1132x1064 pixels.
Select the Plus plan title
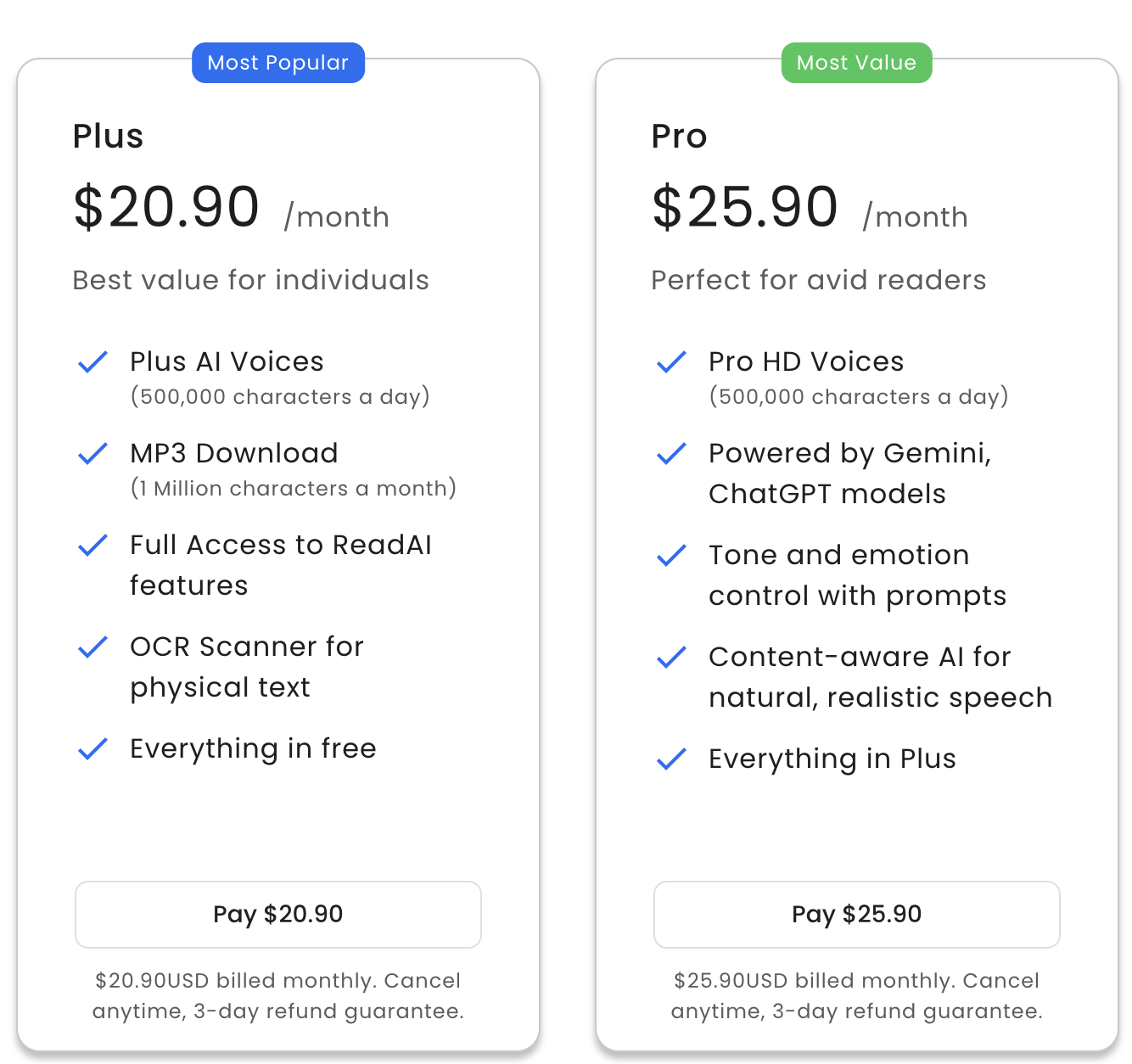[108, 136]
